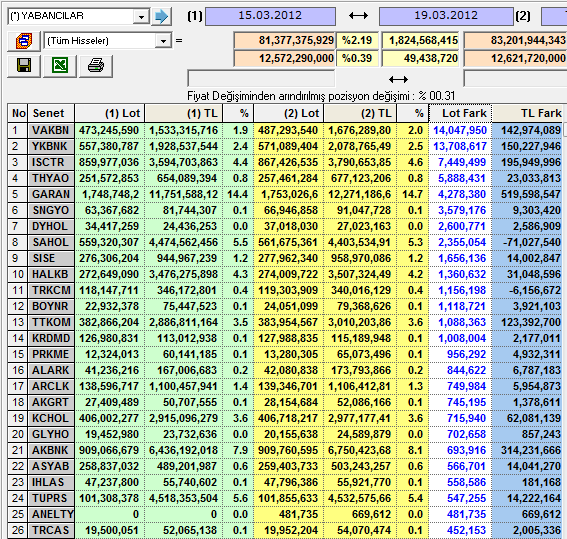Sort by the (2) Lot column header

click(289, 113)
